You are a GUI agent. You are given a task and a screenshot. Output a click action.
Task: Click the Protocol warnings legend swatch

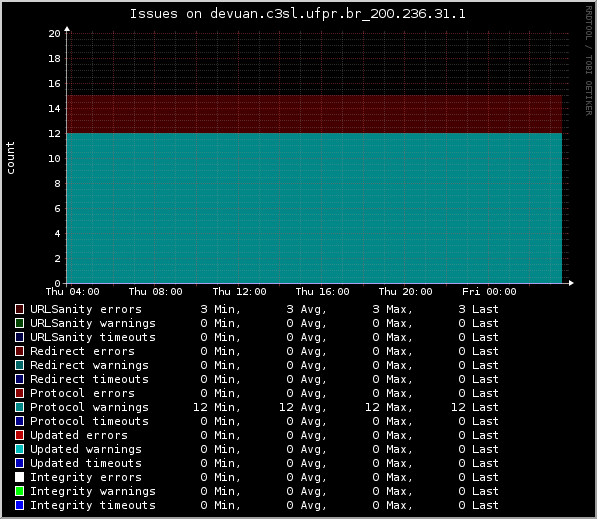tap(19, 407)
